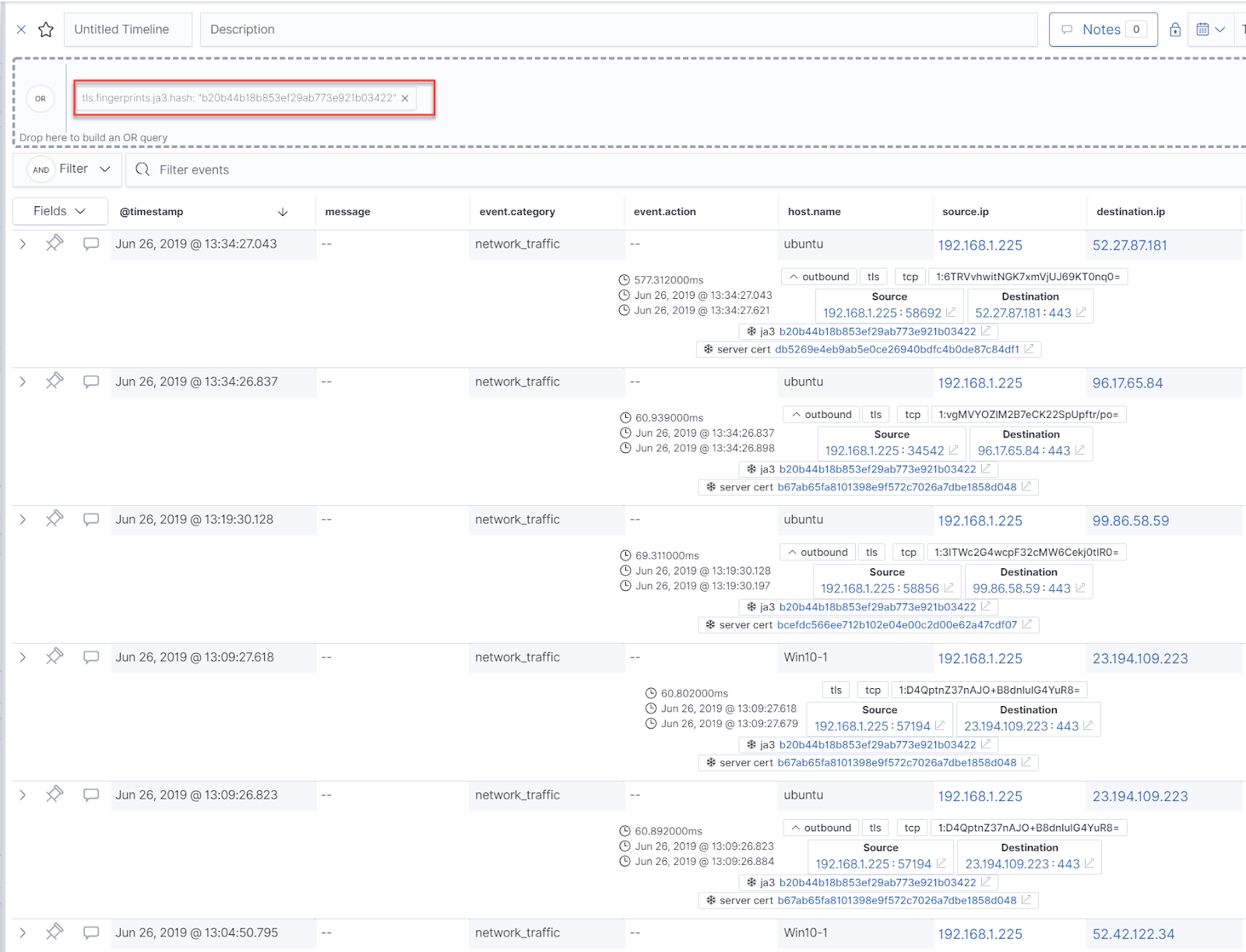
Task: Expand the 13:04:50.795 event row
Action: click(23, 933)
